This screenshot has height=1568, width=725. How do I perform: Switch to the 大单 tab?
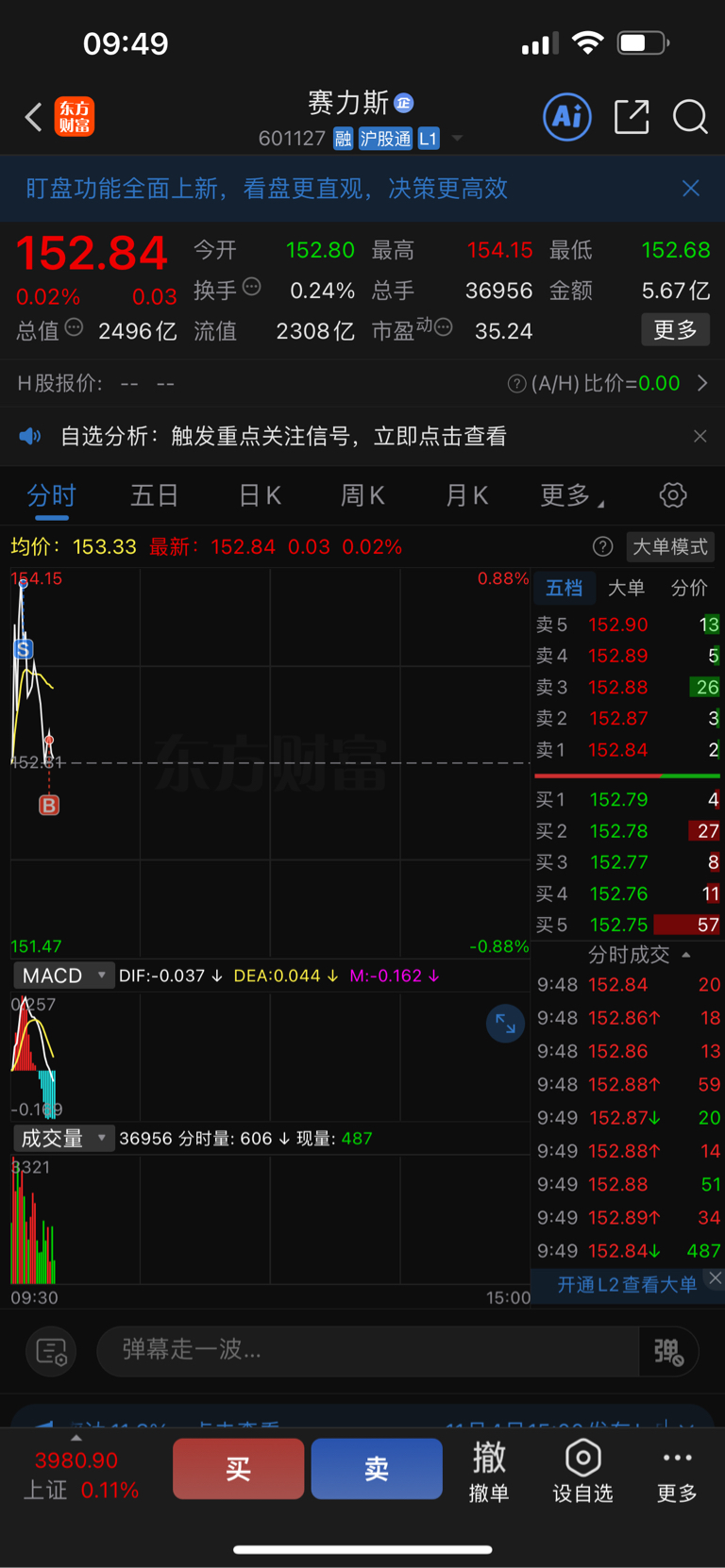pos(626,588)
